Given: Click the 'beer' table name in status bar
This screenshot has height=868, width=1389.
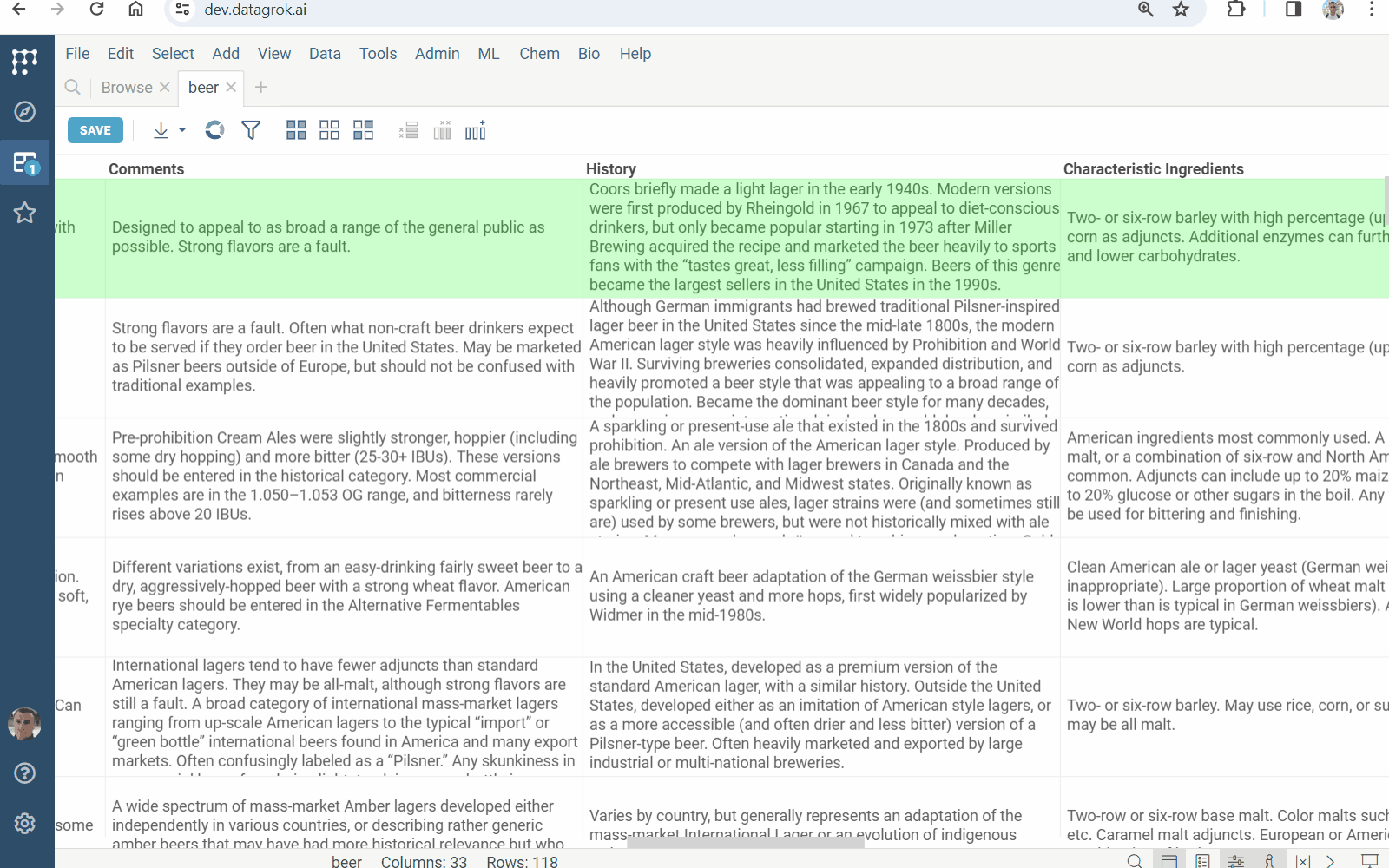Looking at the screenshot, I should click(346, 862).
